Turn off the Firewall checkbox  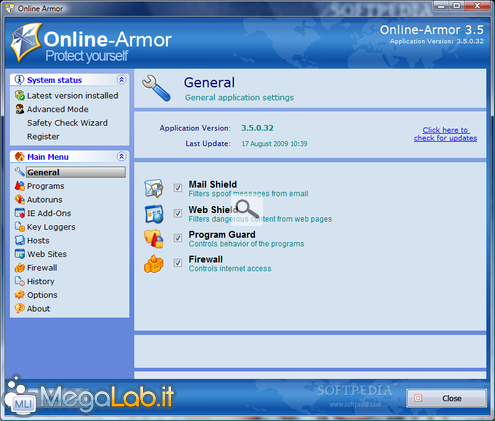(x=178, y=263)
